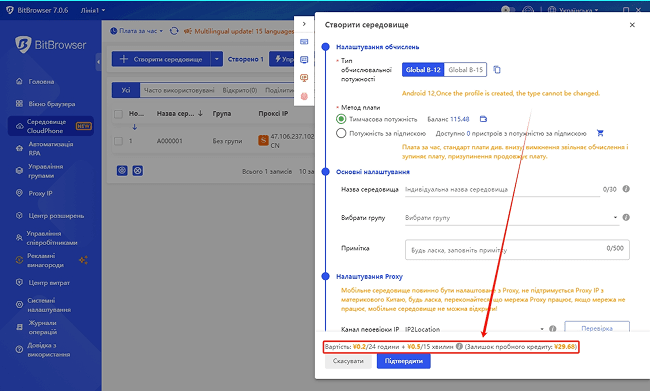Open the Канал перевірки IP dropdown
650x391 pixels.
(475, 329)
